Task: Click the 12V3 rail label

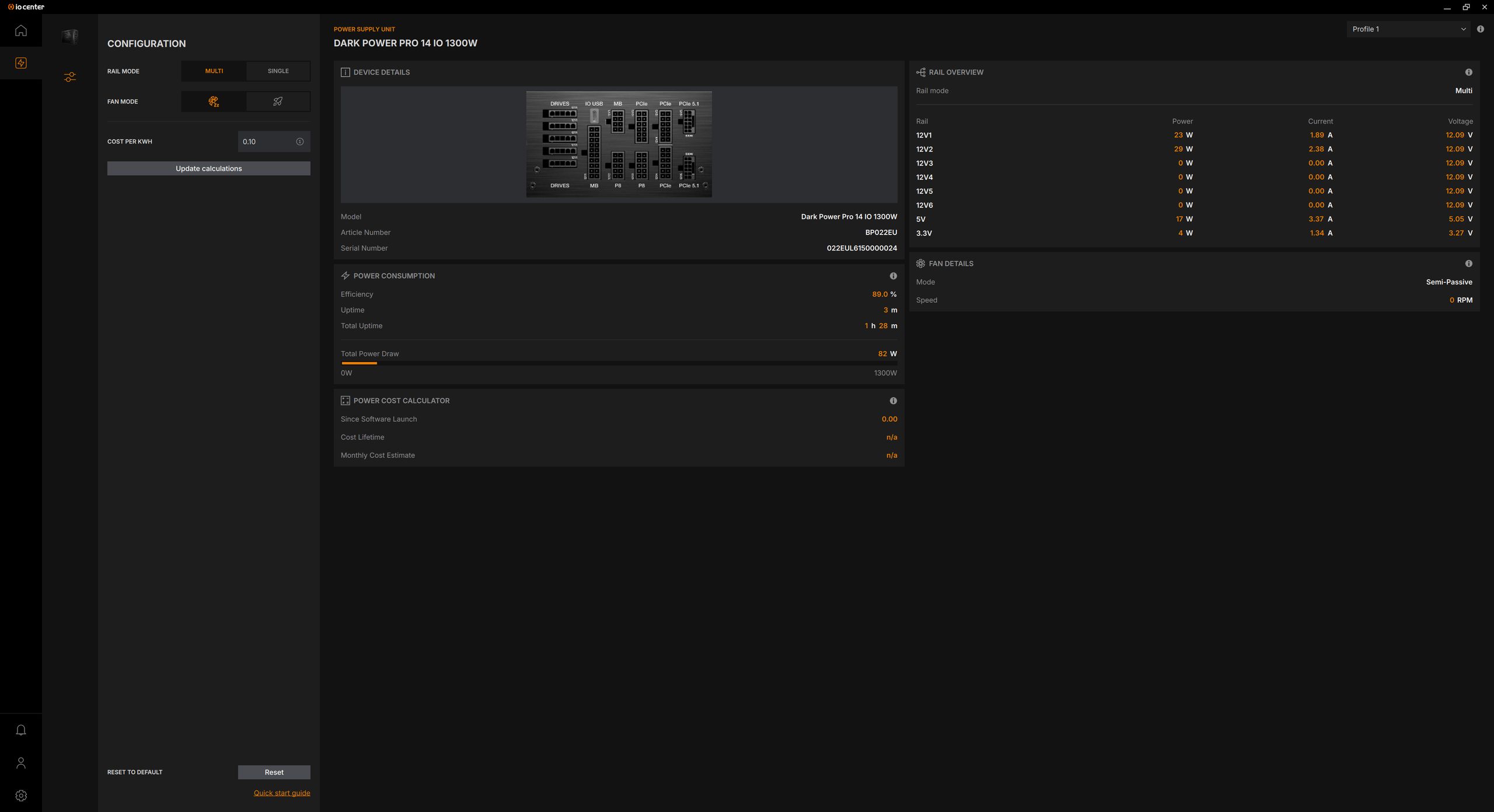Action: 924,163
